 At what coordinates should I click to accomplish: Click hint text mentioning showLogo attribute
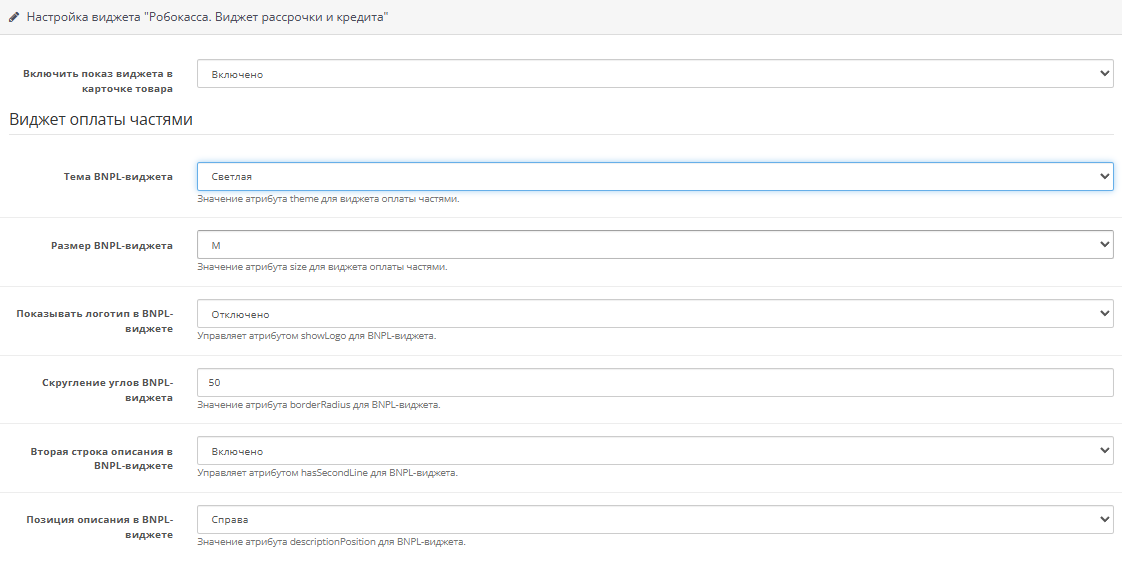[x=316, y=335]
